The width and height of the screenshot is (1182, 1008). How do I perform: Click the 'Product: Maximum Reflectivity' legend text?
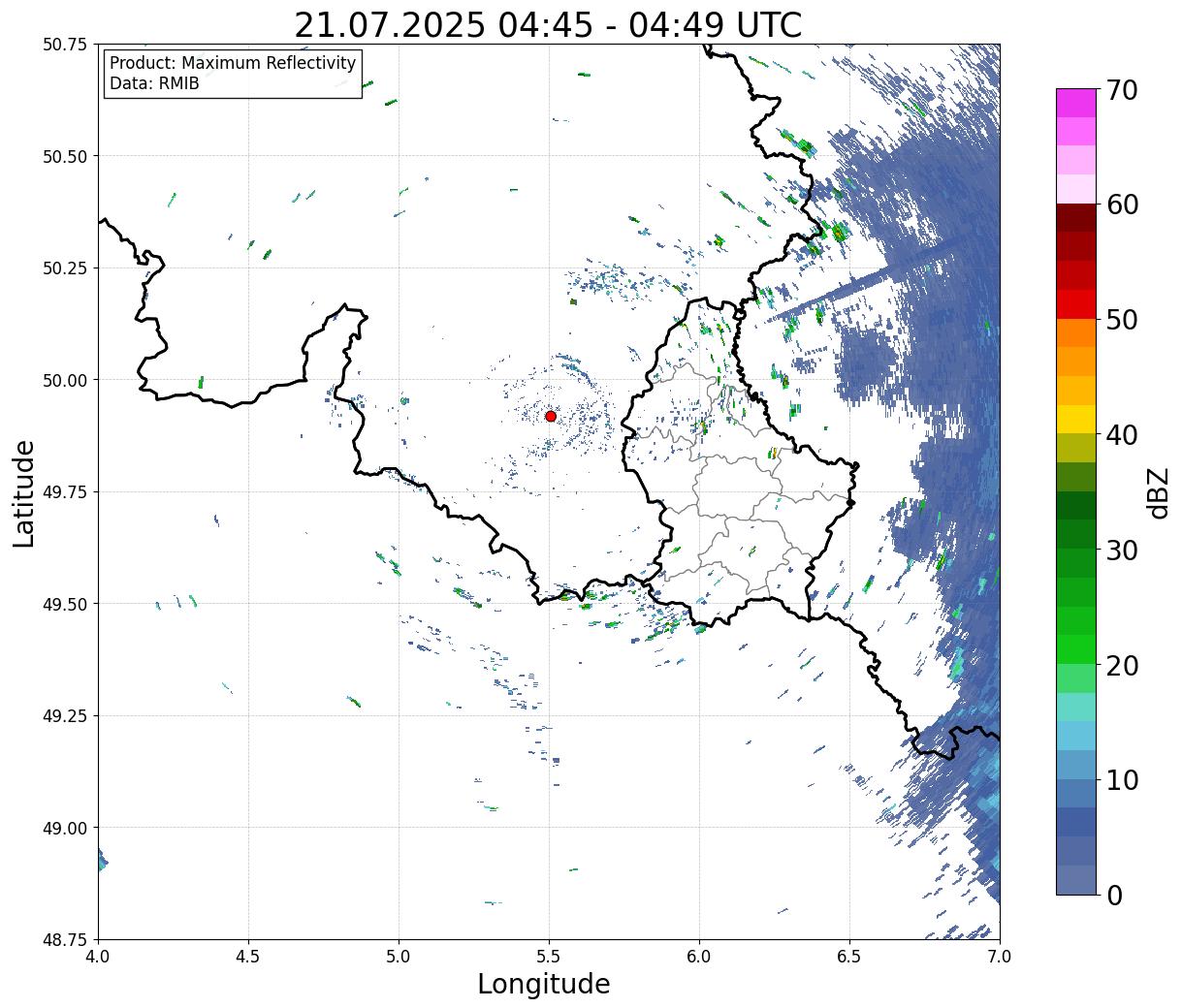(x=233, y=63)
